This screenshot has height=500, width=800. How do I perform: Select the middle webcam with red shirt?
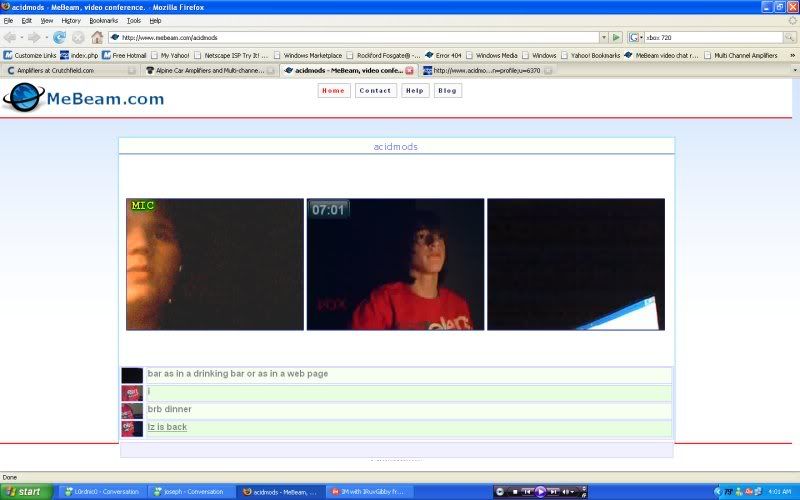(x=395, y=264)
